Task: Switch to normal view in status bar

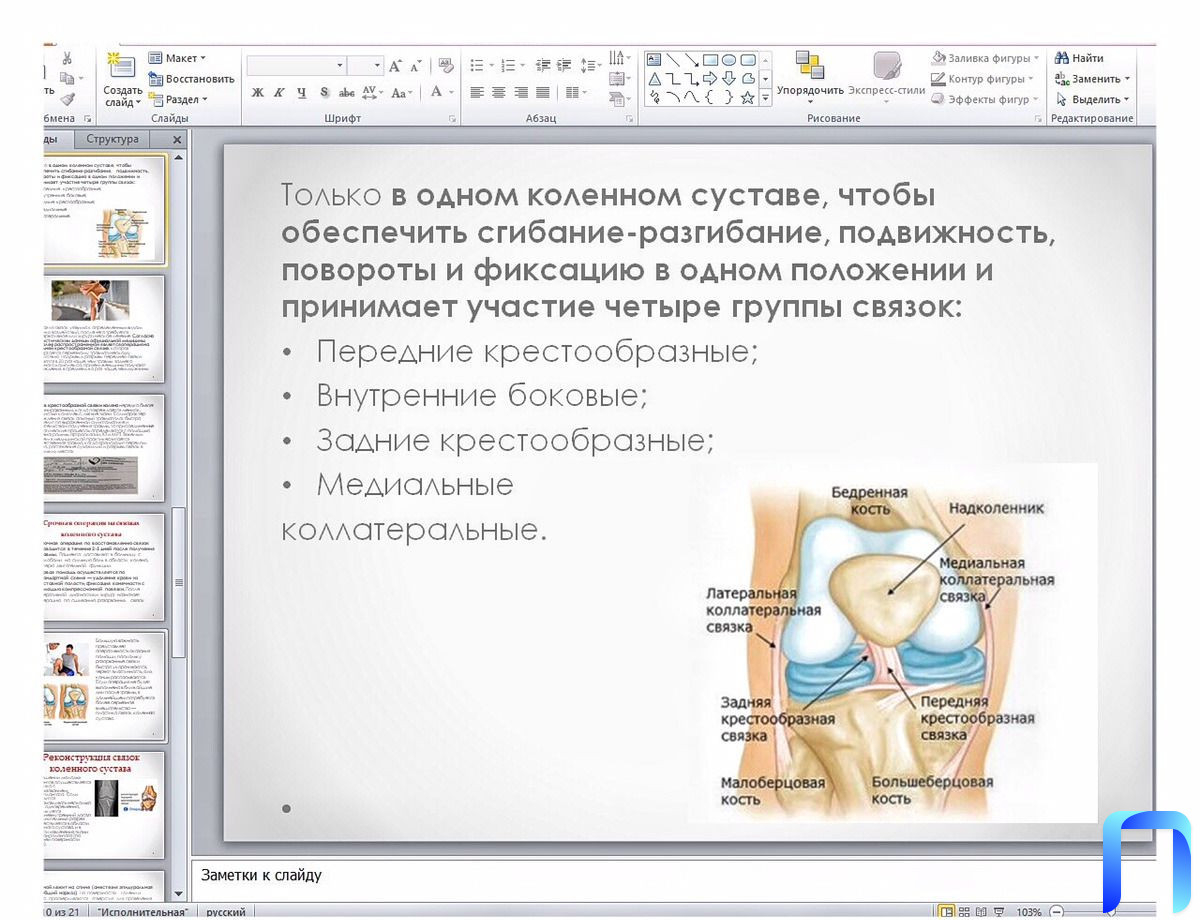Action: coord(945,911)
